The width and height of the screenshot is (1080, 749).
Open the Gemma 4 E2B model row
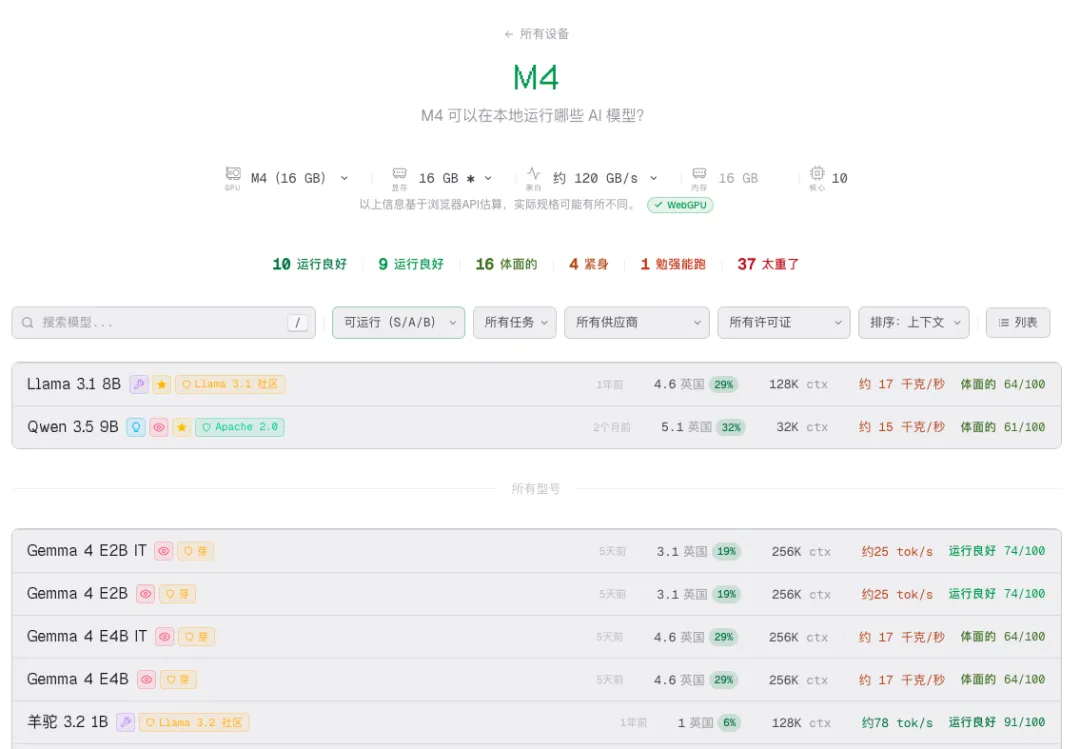[536, 594]
